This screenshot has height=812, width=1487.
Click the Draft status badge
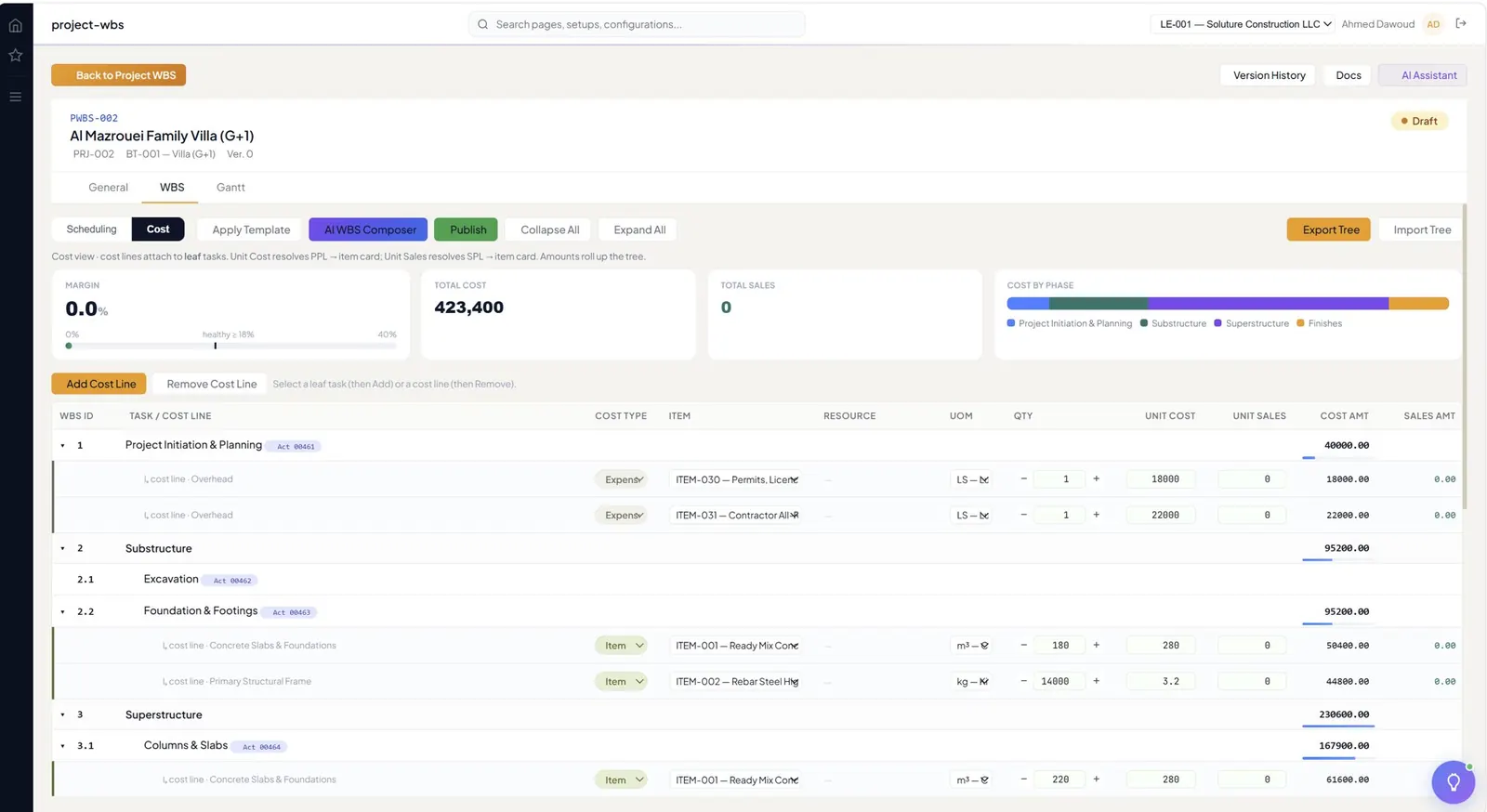pyautogui.click(x=1419, y=121)
